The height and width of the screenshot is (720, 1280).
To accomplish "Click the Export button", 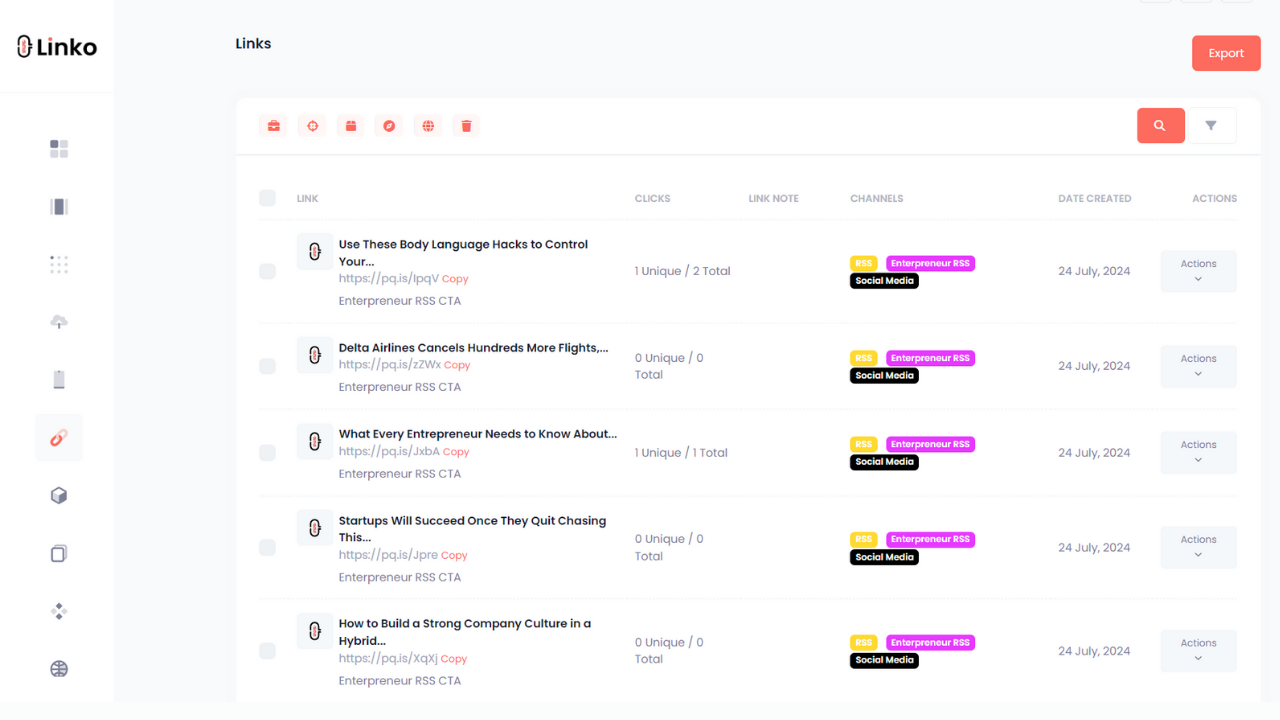I will [1226, 53].
